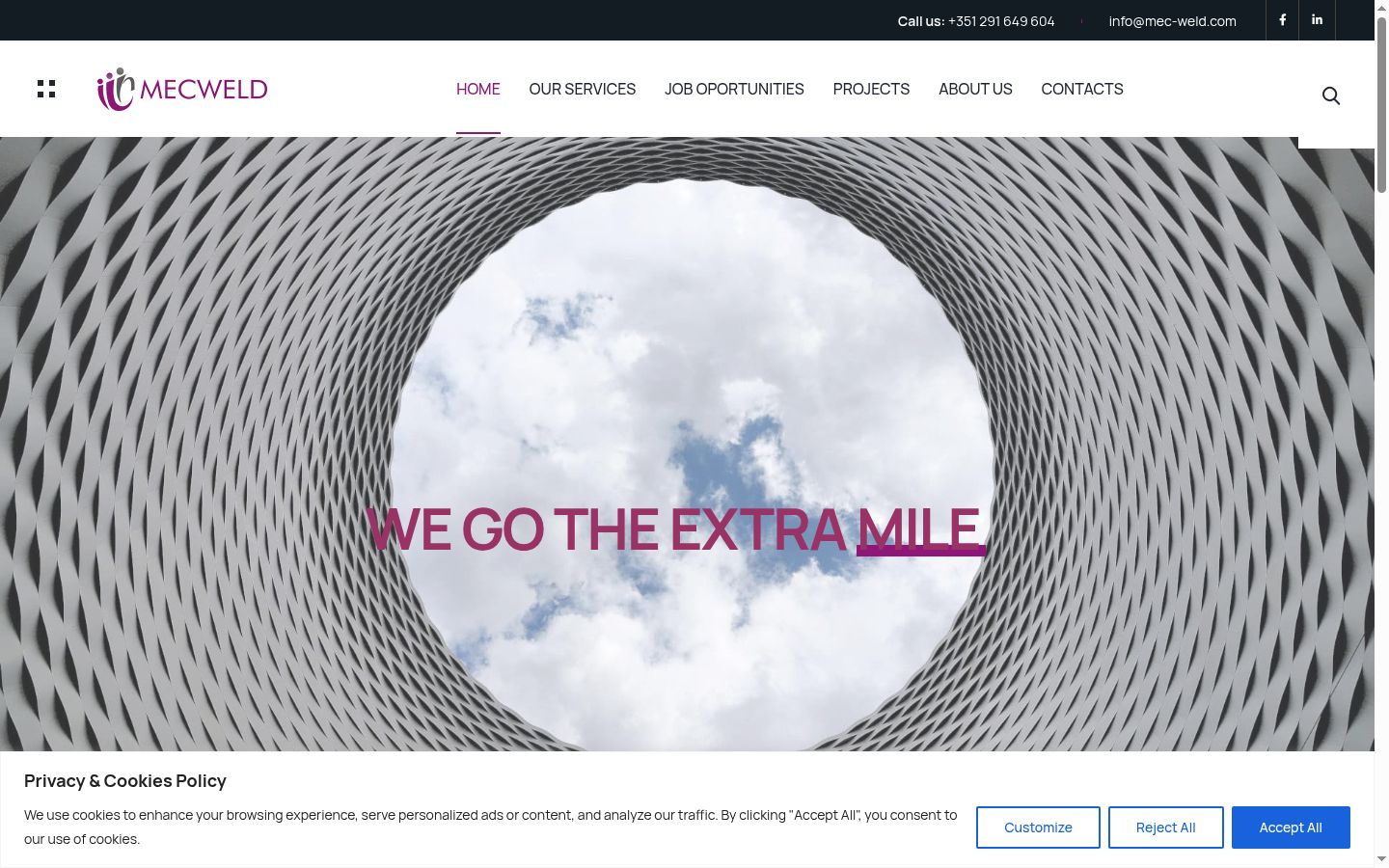The height and width of the screenshot is (868, 1389).
Task: Click Customize cookies button
Action: tap(1038, 827)
